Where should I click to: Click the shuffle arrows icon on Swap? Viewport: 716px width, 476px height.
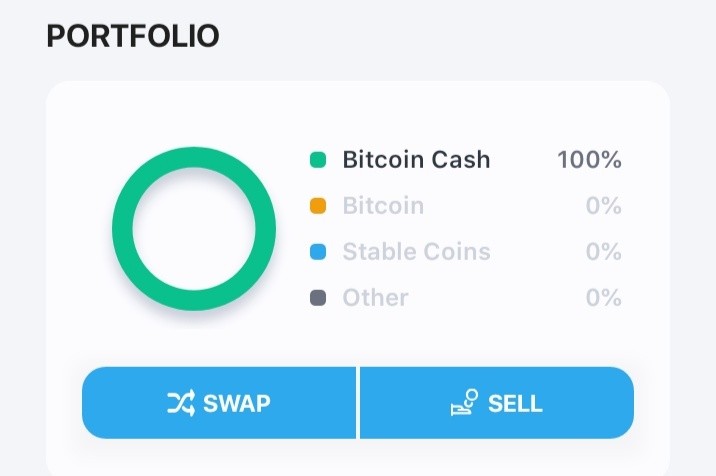[x=181, y=403]
